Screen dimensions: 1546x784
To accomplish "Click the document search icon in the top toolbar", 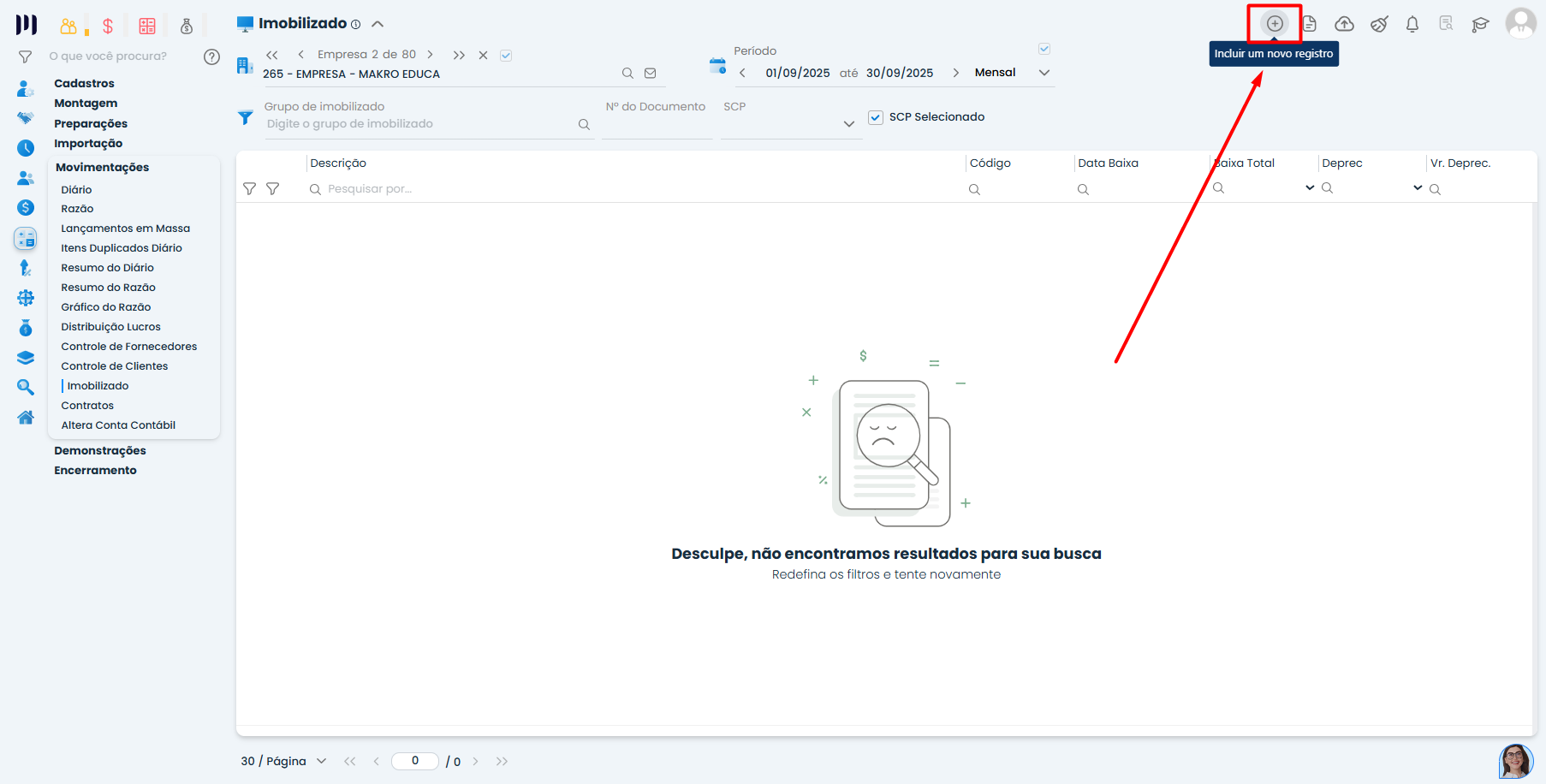I will [x=1446, y=23].
